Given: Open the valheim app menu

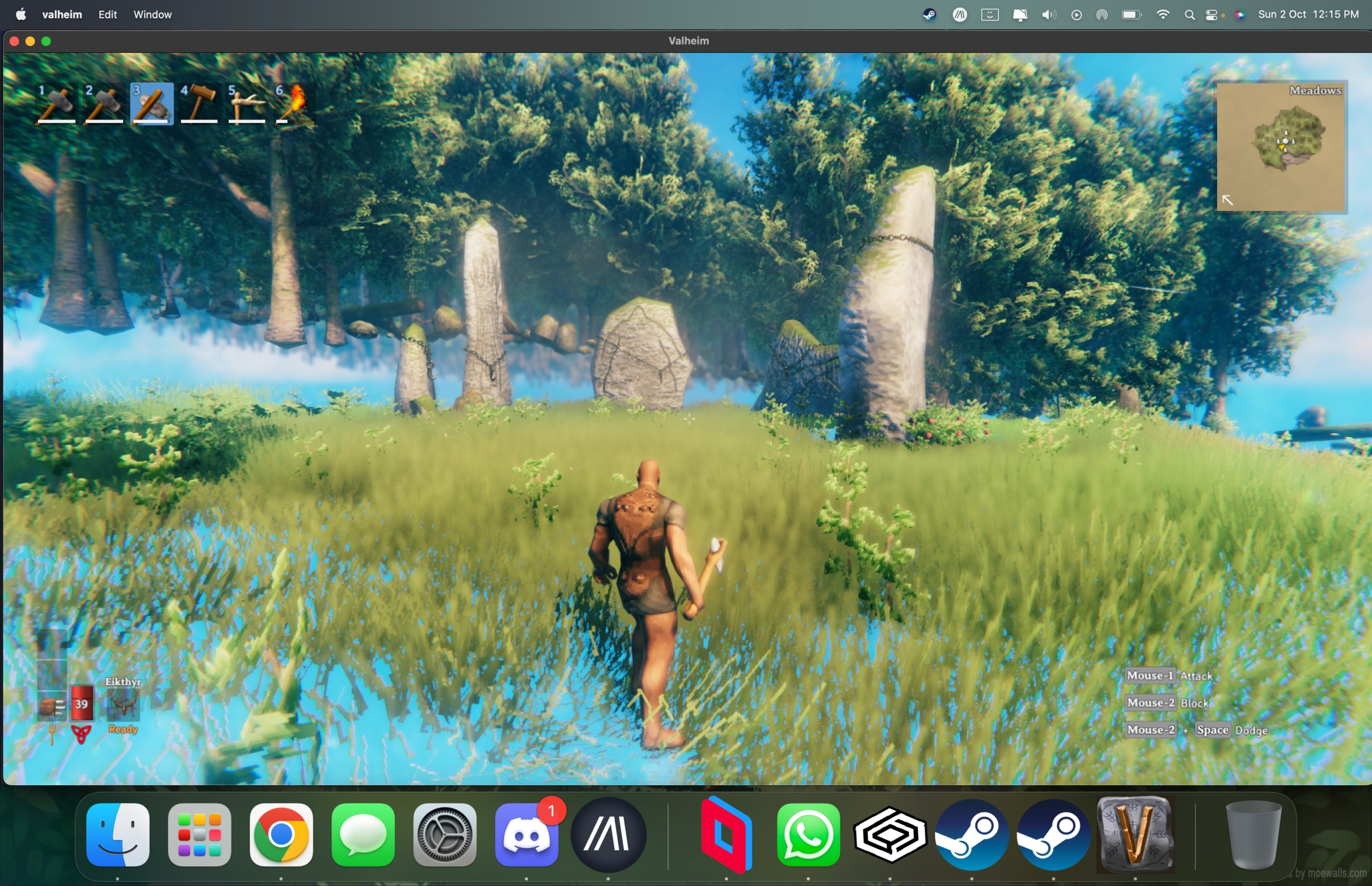Looking at the screenshot, I should [62, 14].
